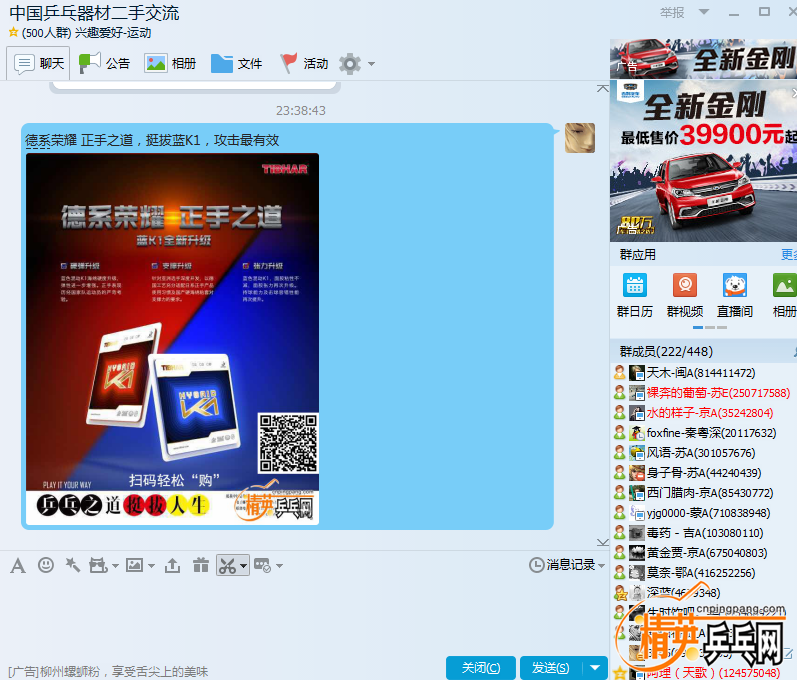Screen dimensions: 797x680
Task: Open the 公告 announcements tab
Action: point(104,64)
